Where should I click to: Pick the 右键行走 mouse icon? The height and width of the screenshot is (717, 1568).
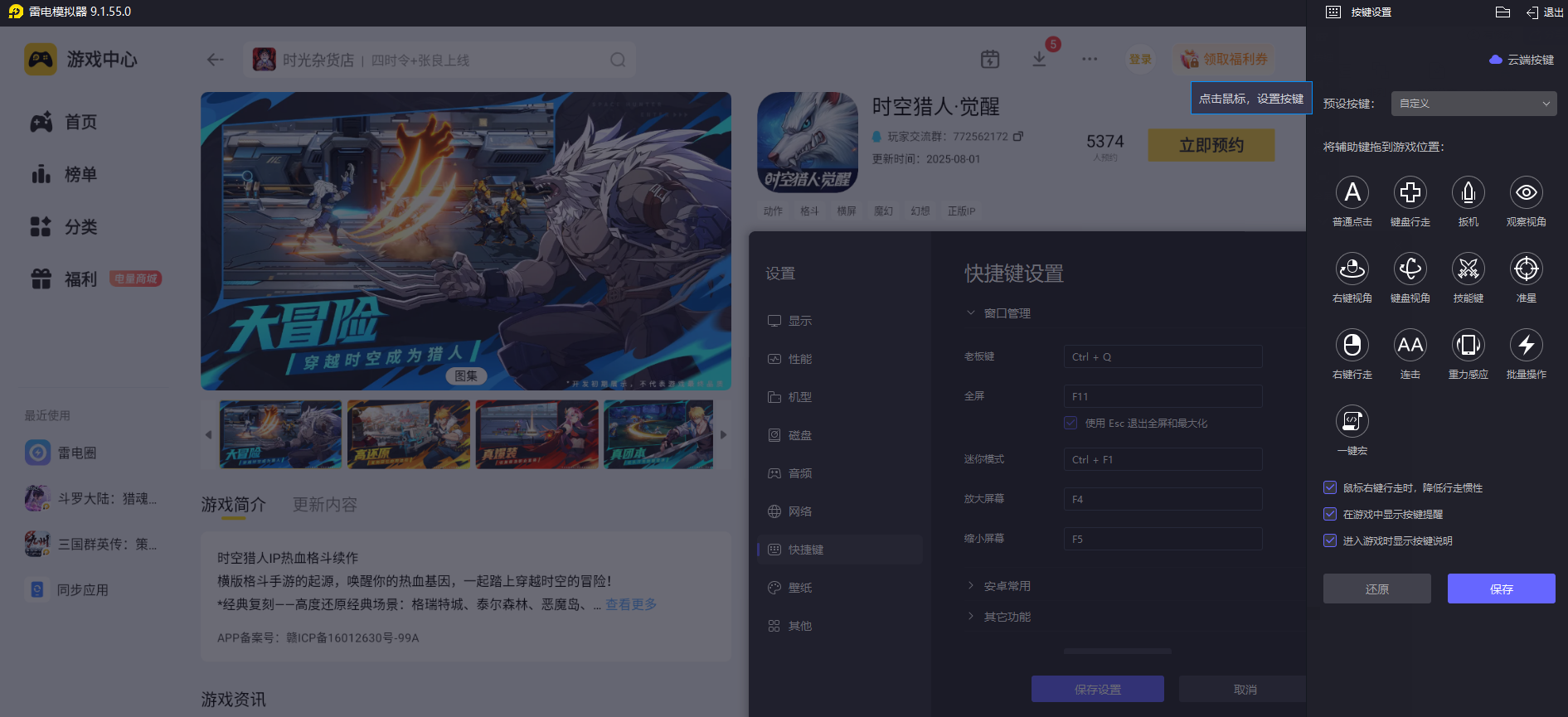coord(1352,345)
